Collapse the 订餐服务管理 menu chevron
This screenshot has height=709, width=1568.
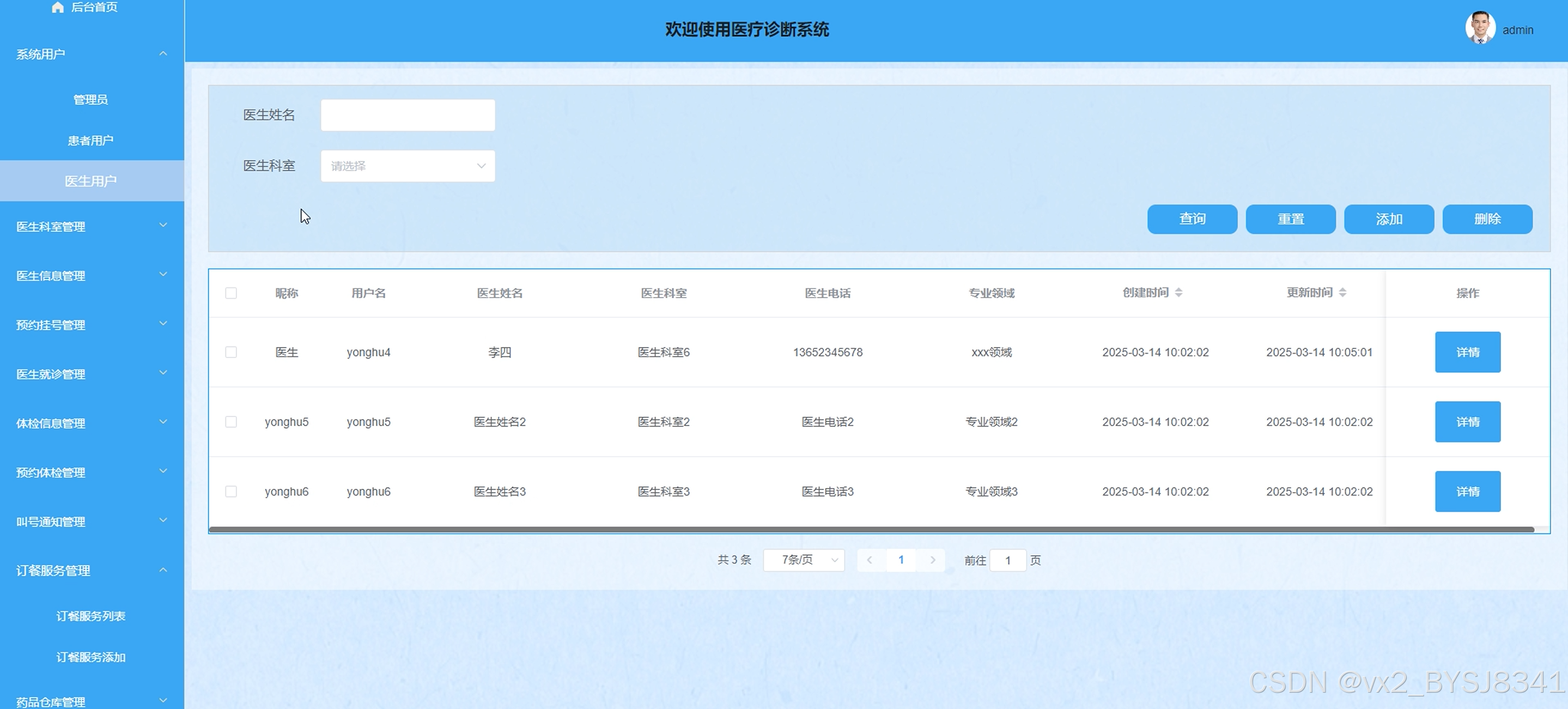163,570
